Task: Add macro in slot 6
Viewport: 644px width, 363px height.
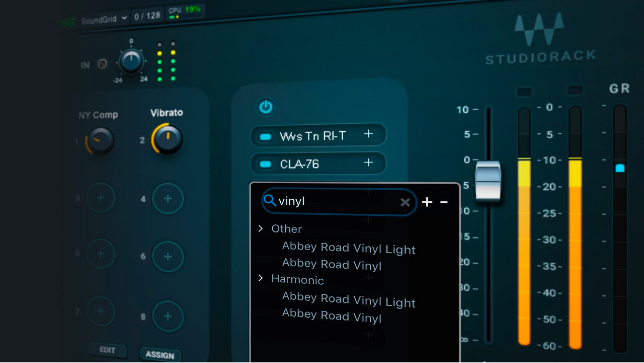Action: 168,257
